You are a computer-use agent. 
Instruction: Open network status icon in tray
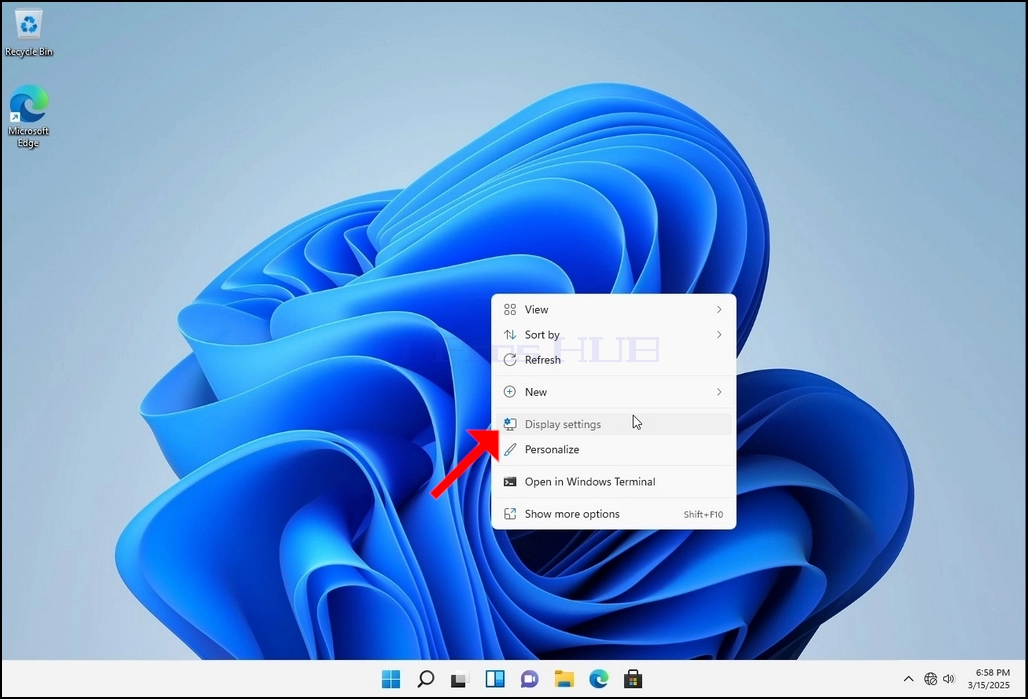(930, 679)
